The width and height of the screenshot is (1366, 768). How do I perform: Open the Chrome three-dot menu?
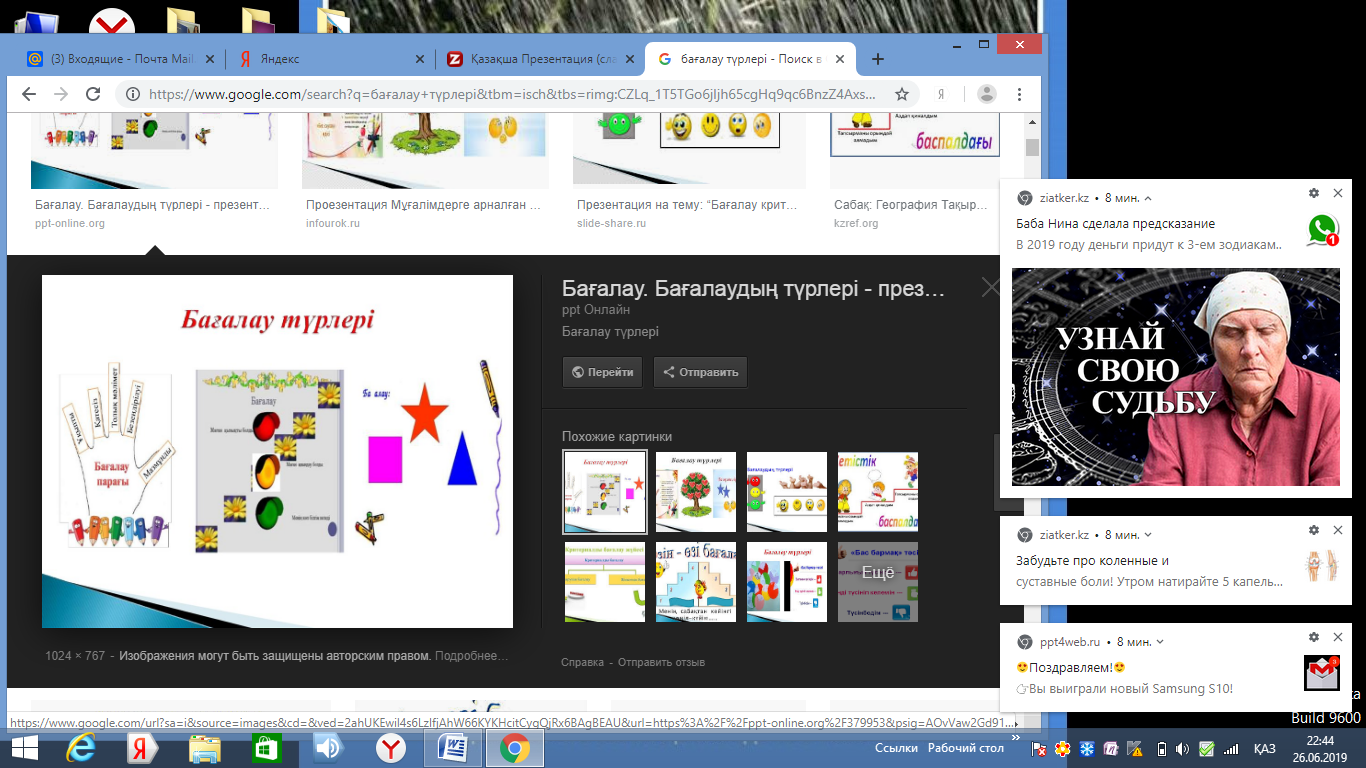pos(1019,94)
